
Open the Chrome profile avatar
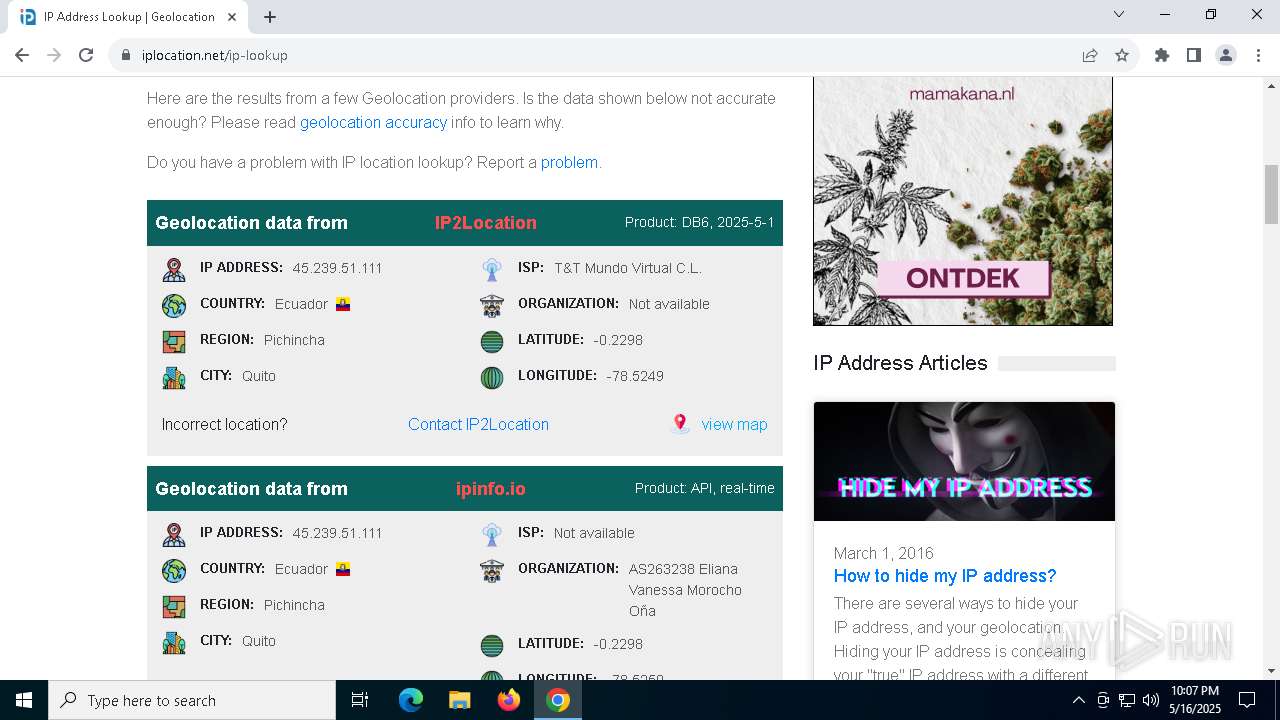(1226, 55)
